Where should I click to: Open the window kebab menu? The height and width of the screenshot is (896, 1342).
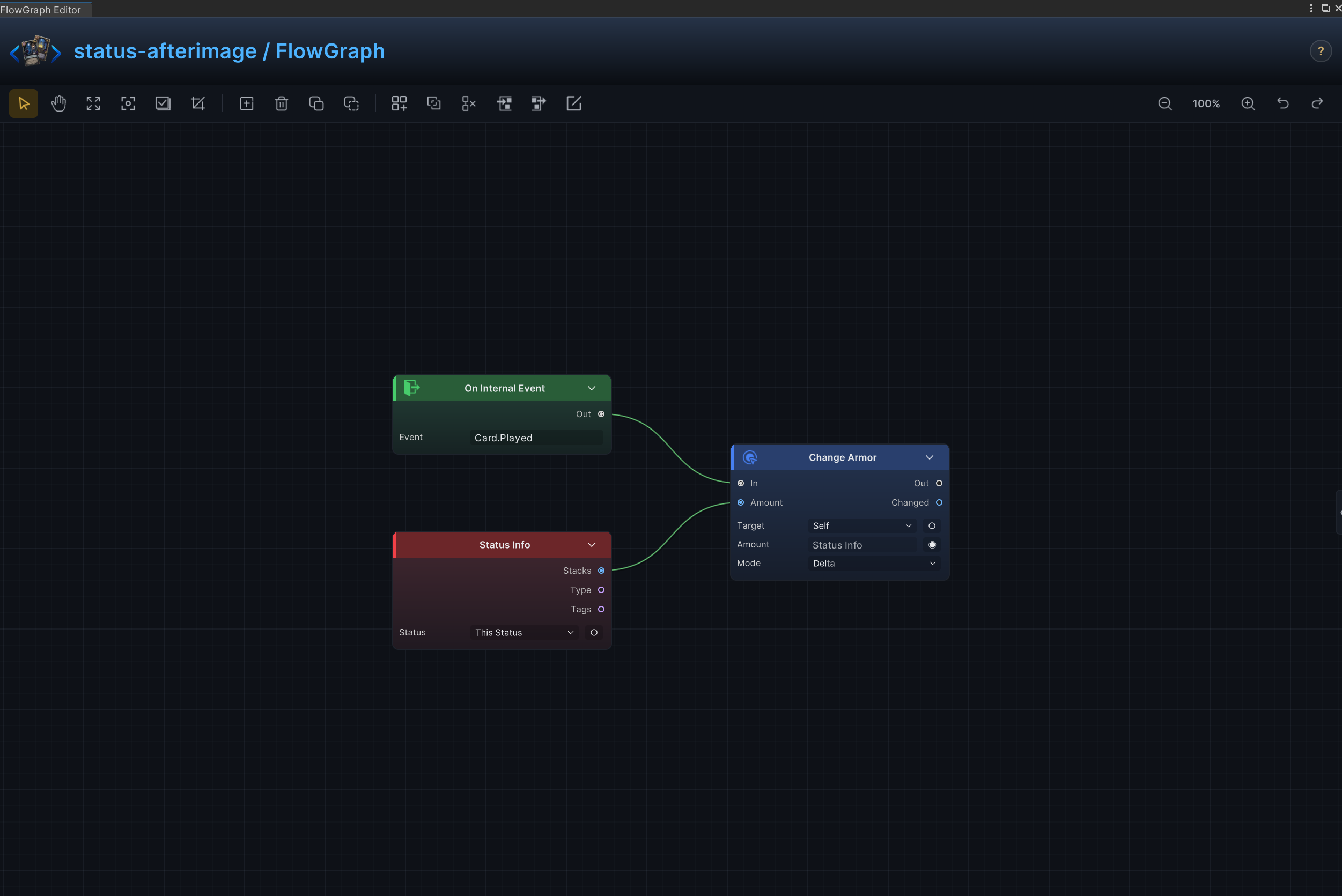point(1311,8)
